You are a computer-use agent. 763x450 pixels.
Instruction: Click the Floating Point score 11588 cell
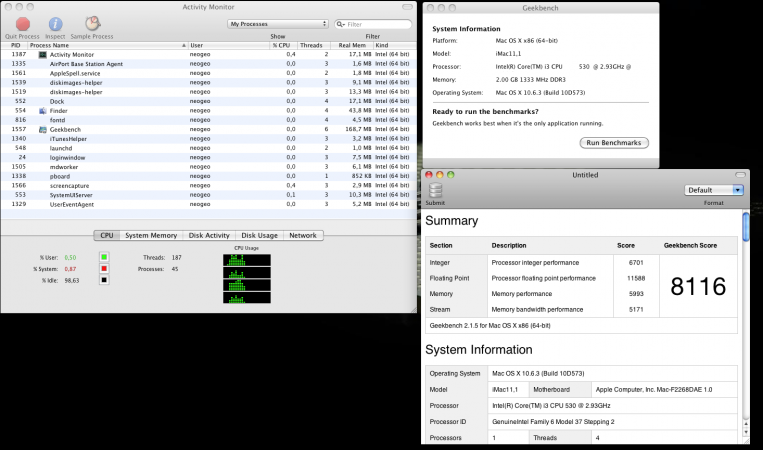(x=636, y=278)
